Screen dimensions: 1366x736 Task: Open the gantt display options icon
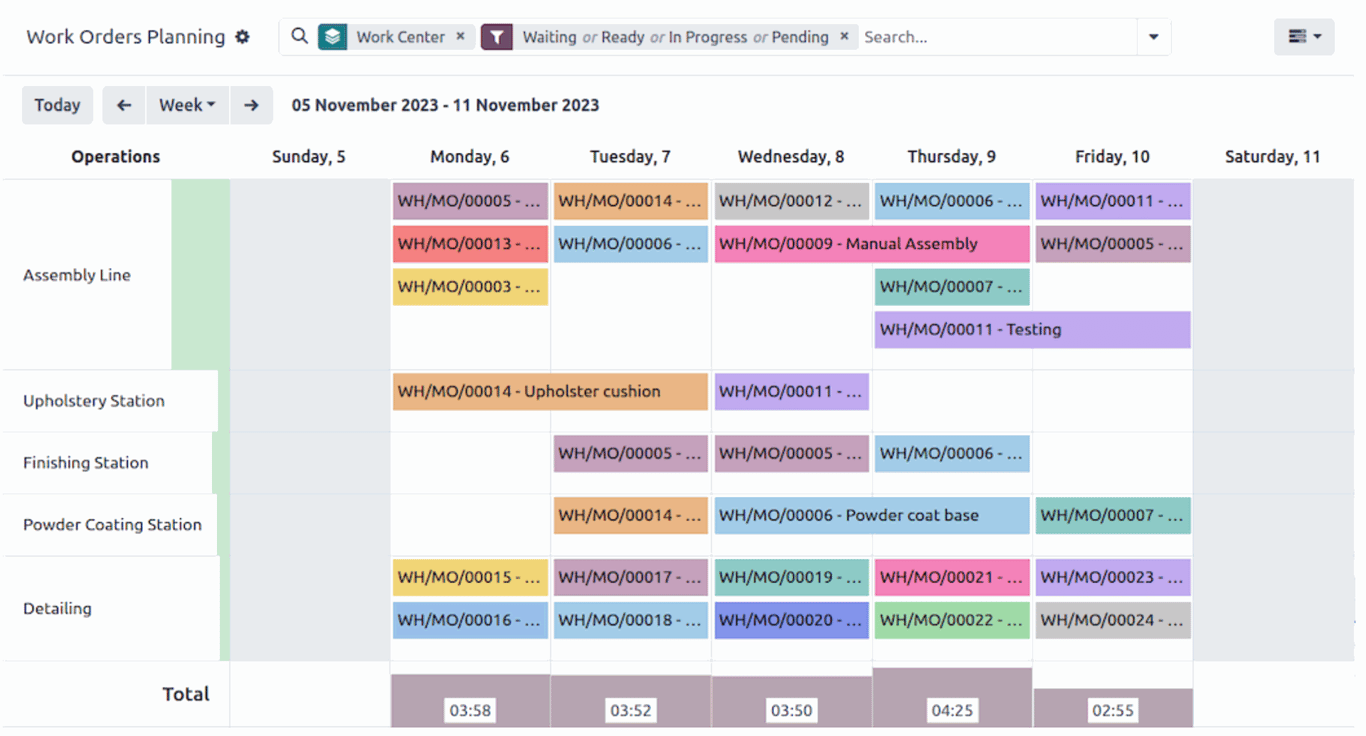coord(1304,36)
